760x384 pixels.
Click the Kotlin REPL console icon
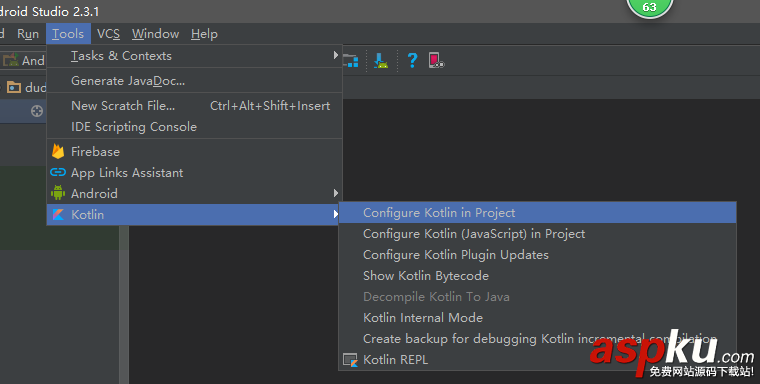point(350,360)
